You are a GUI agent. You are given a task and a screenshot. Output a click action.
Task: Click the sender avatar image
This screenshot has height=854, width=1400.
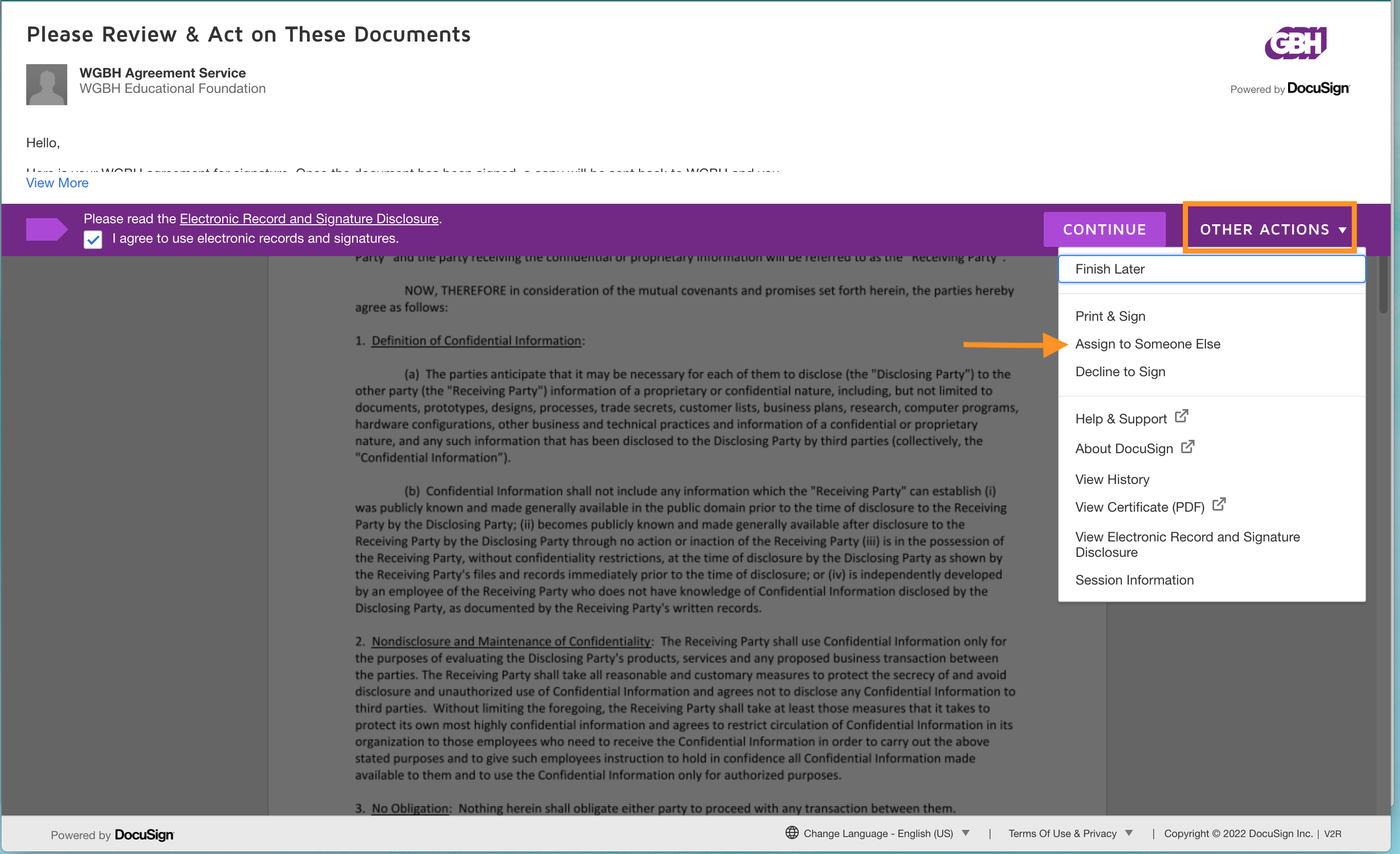click(x=47, y=85)
